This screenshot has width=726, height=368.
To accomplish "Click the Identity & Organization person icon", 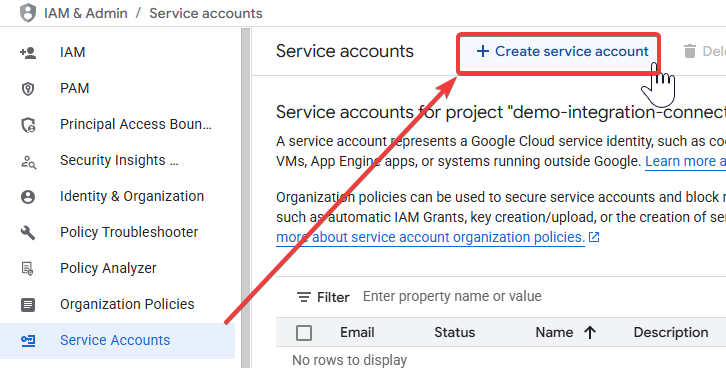I will 28,197.
